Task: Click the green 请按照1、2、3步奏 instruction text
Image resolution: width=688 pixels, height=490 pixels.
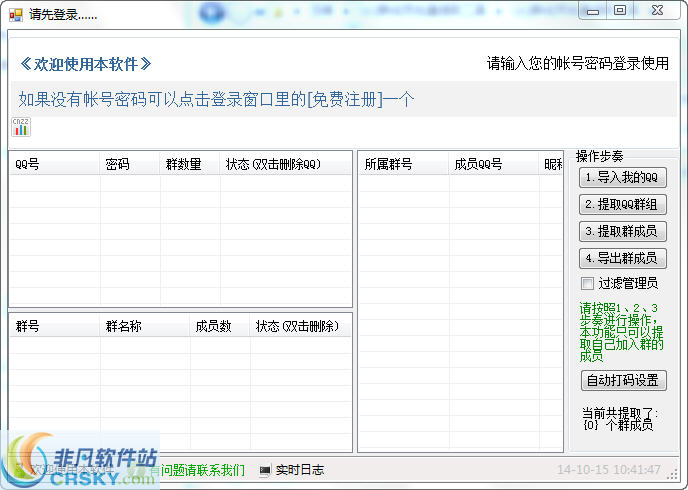Action: [621, 332]
